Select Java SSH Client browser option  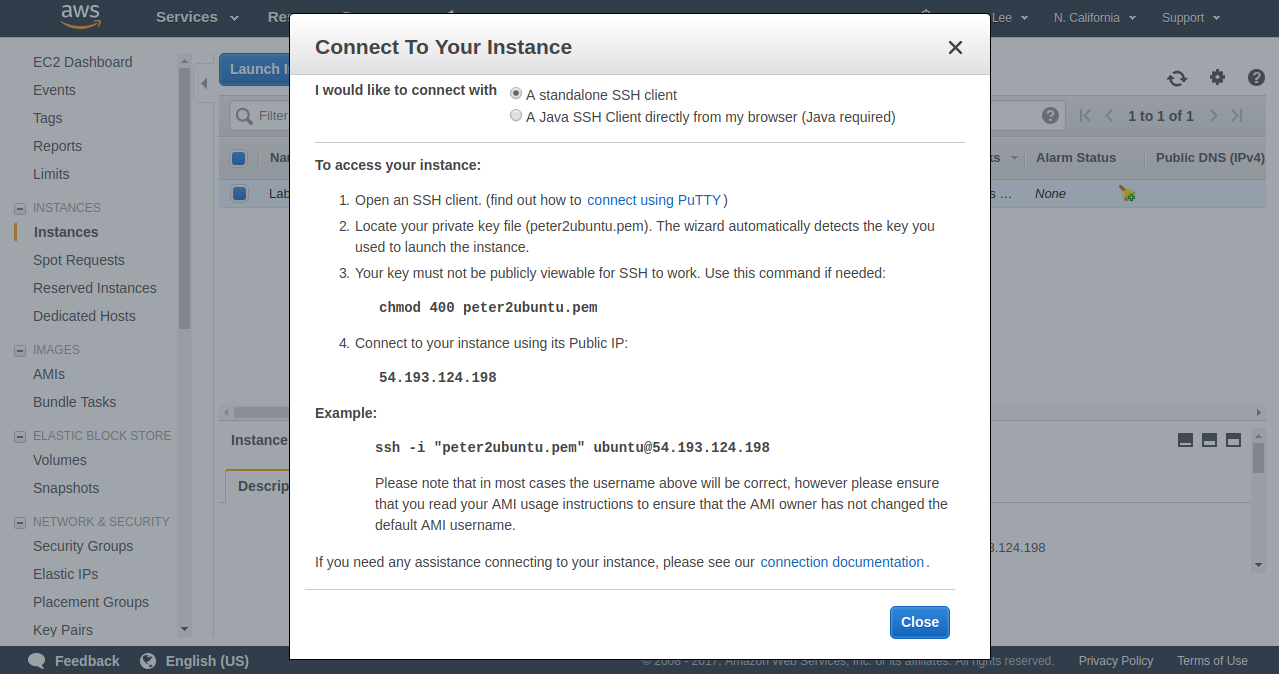click(516, 116)
